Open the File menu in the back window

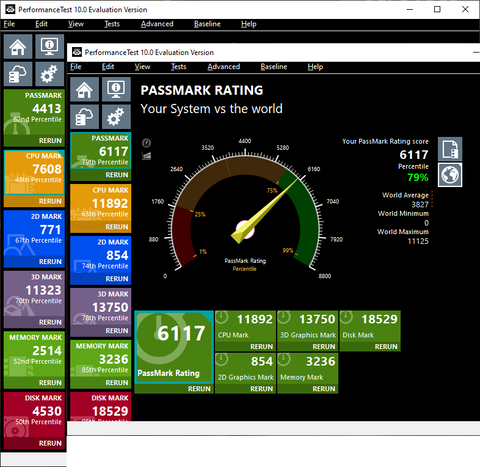[x=9, y=24]
